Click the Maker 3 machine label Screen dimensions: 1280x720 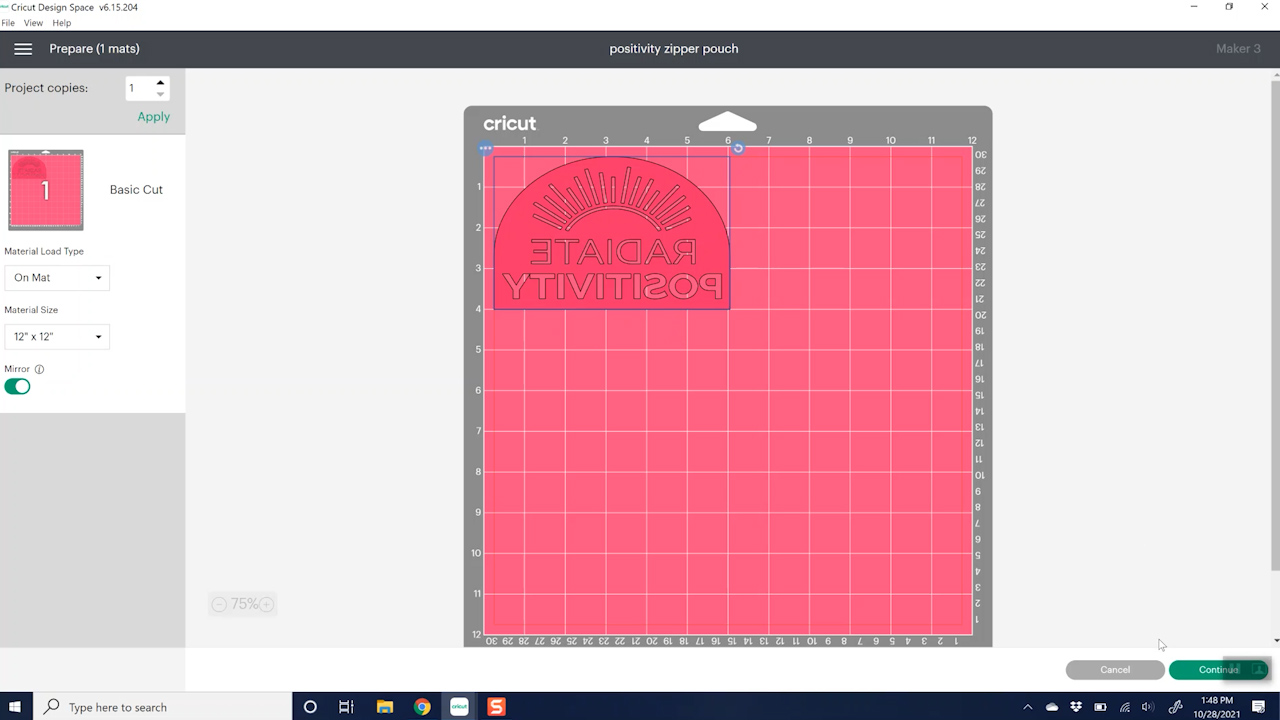point(1238,49)
